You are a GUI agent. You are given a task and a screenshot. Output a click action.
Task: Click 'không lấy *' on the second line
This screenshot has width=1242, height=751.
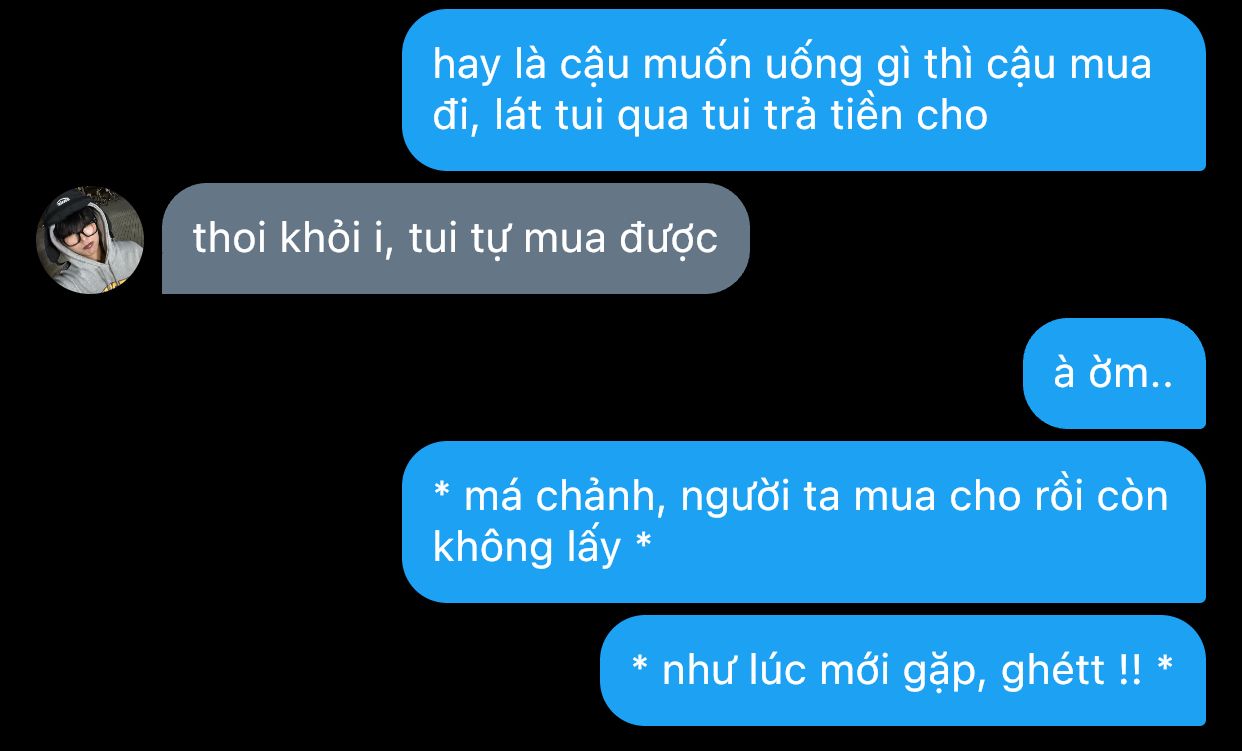tap(542, 547)
